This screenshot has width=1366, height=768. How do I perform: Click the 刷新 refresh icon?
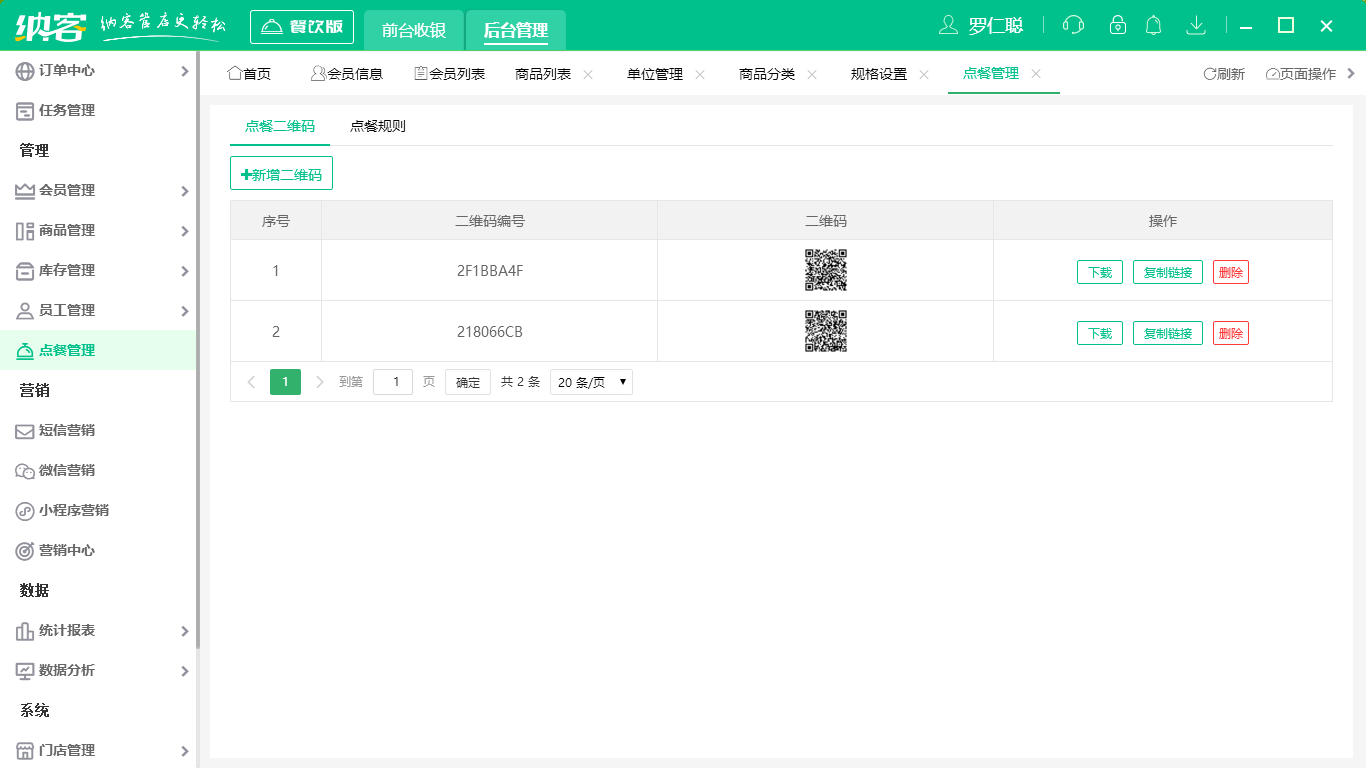tap(1224, 74)
